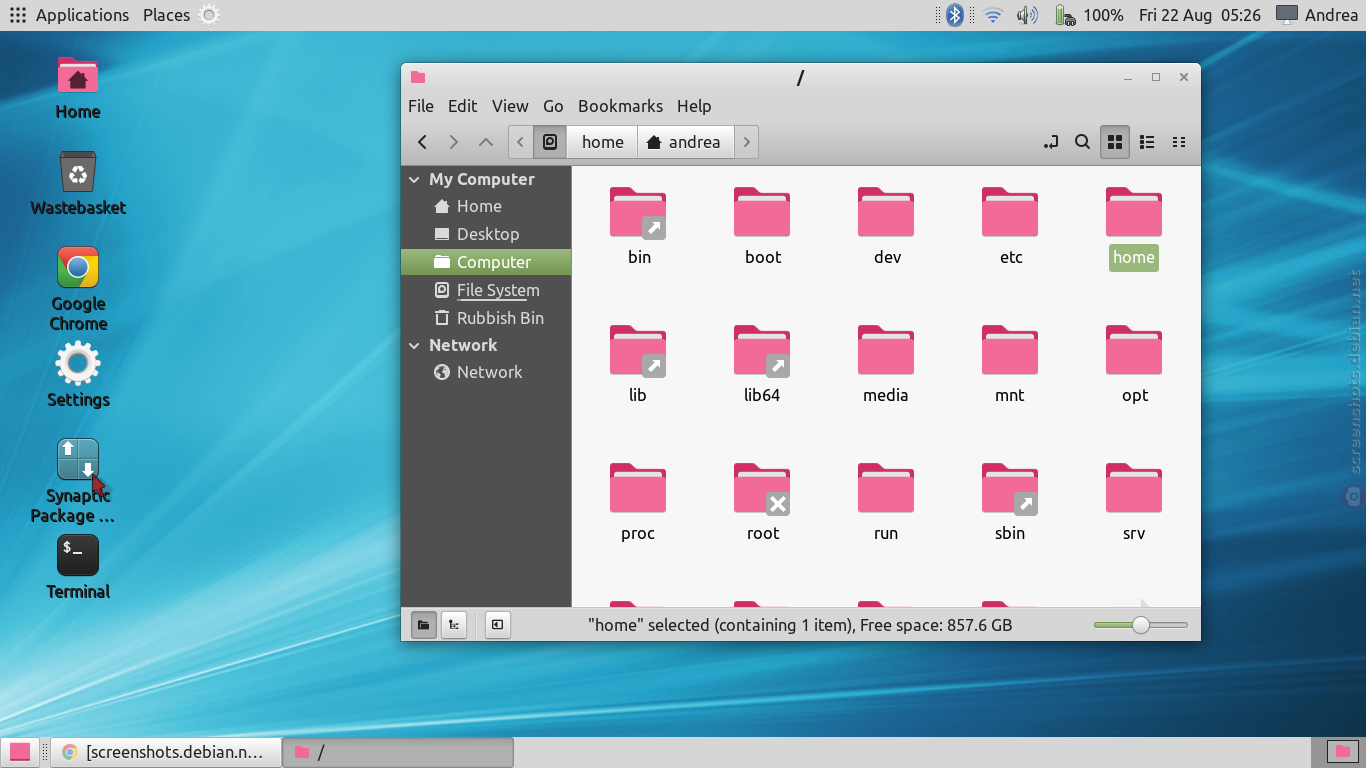Open the opt folder

(x=1134, y=352)
